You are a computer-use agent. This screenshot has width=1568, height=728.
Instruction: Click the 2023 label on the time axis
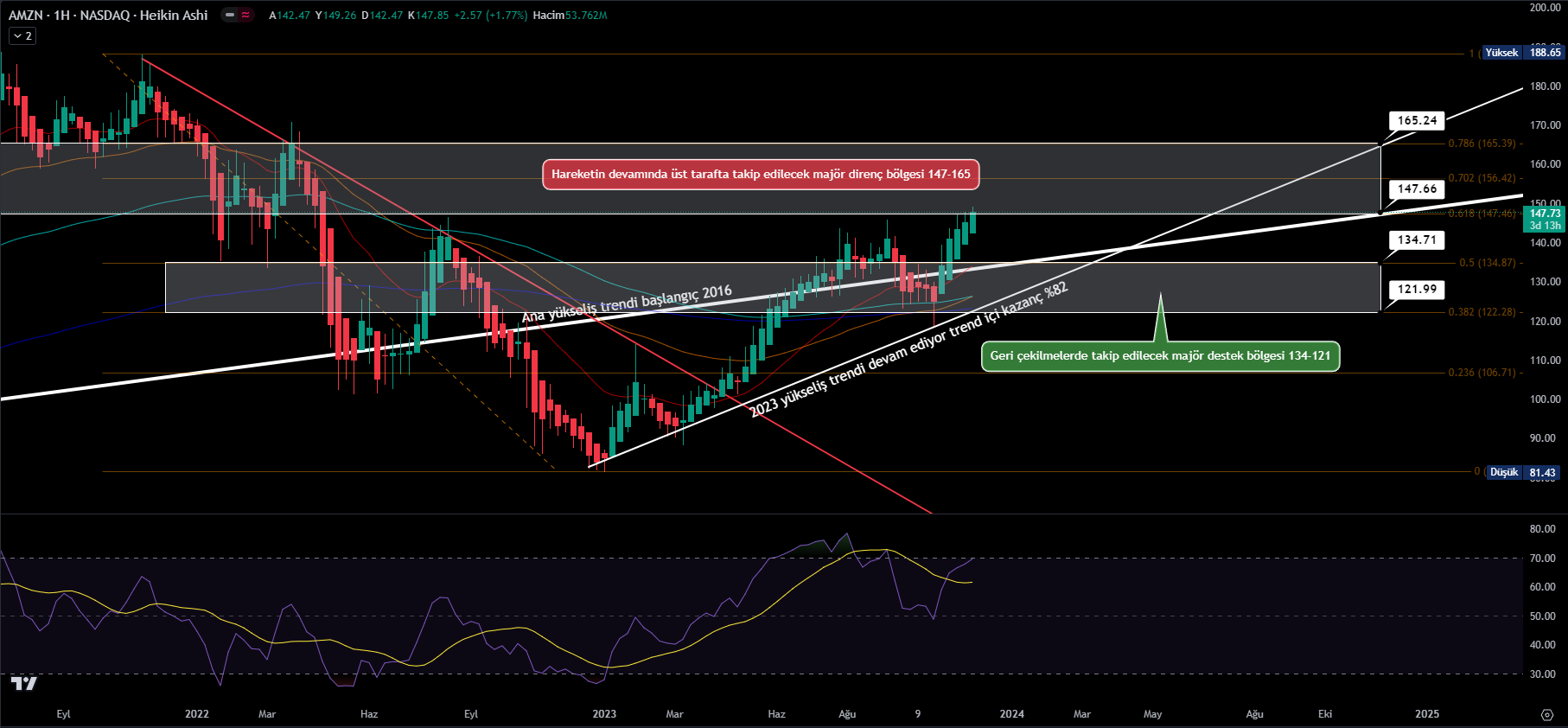pyautogui.click(x=604, y=714)
